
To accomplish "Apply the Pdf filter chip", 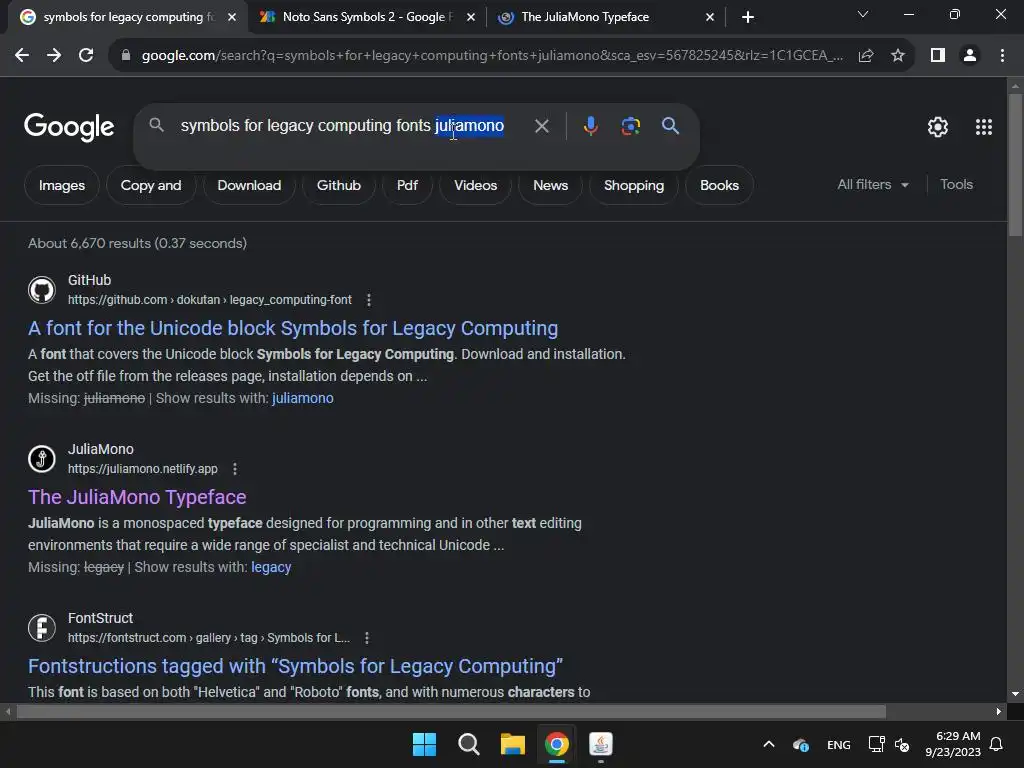I will coord(408,185).
